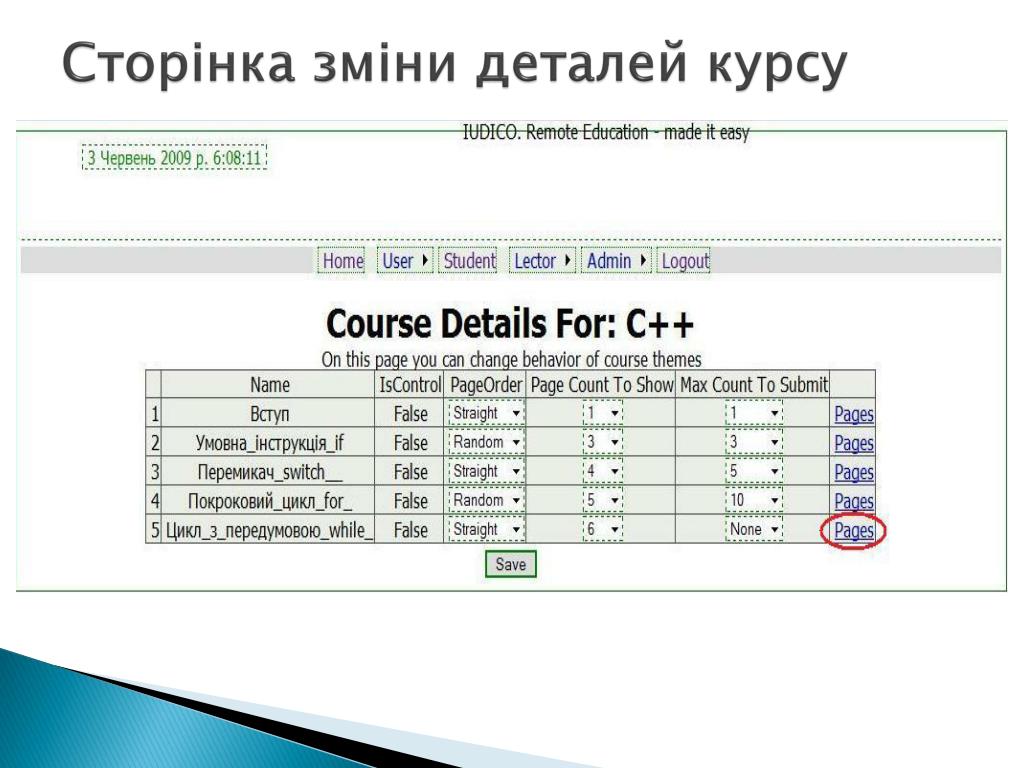1024x768 pixels.
Task: Click the PageOrder column header
Action: (x=487, y=385)
